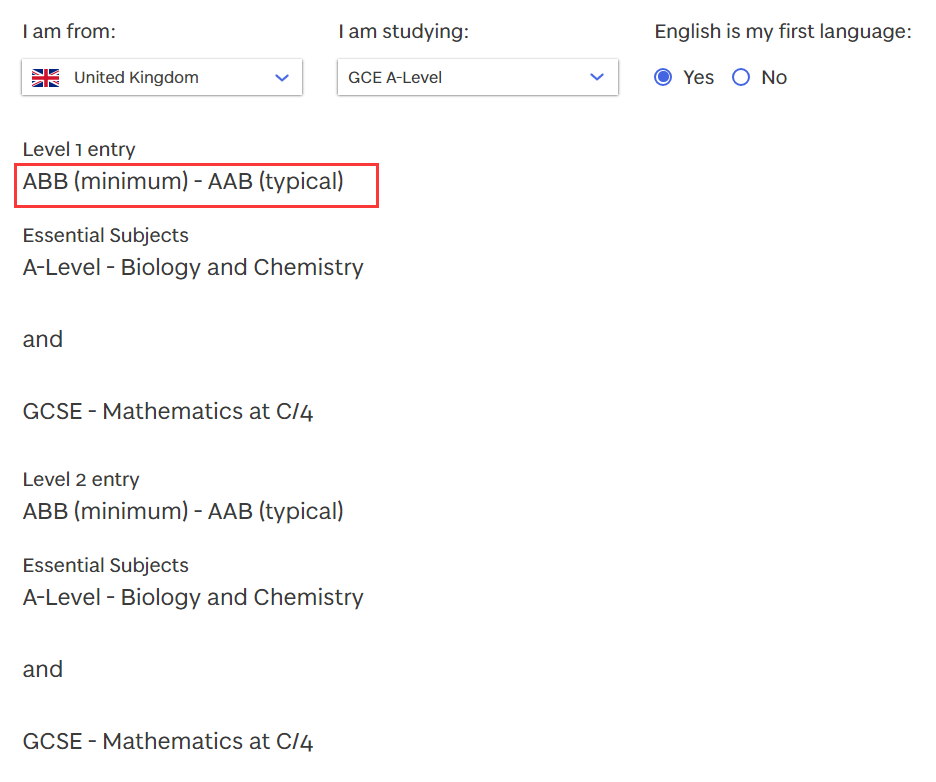Click the Yes radio label text
Viewport: 936px width, 782px height.
698,78
